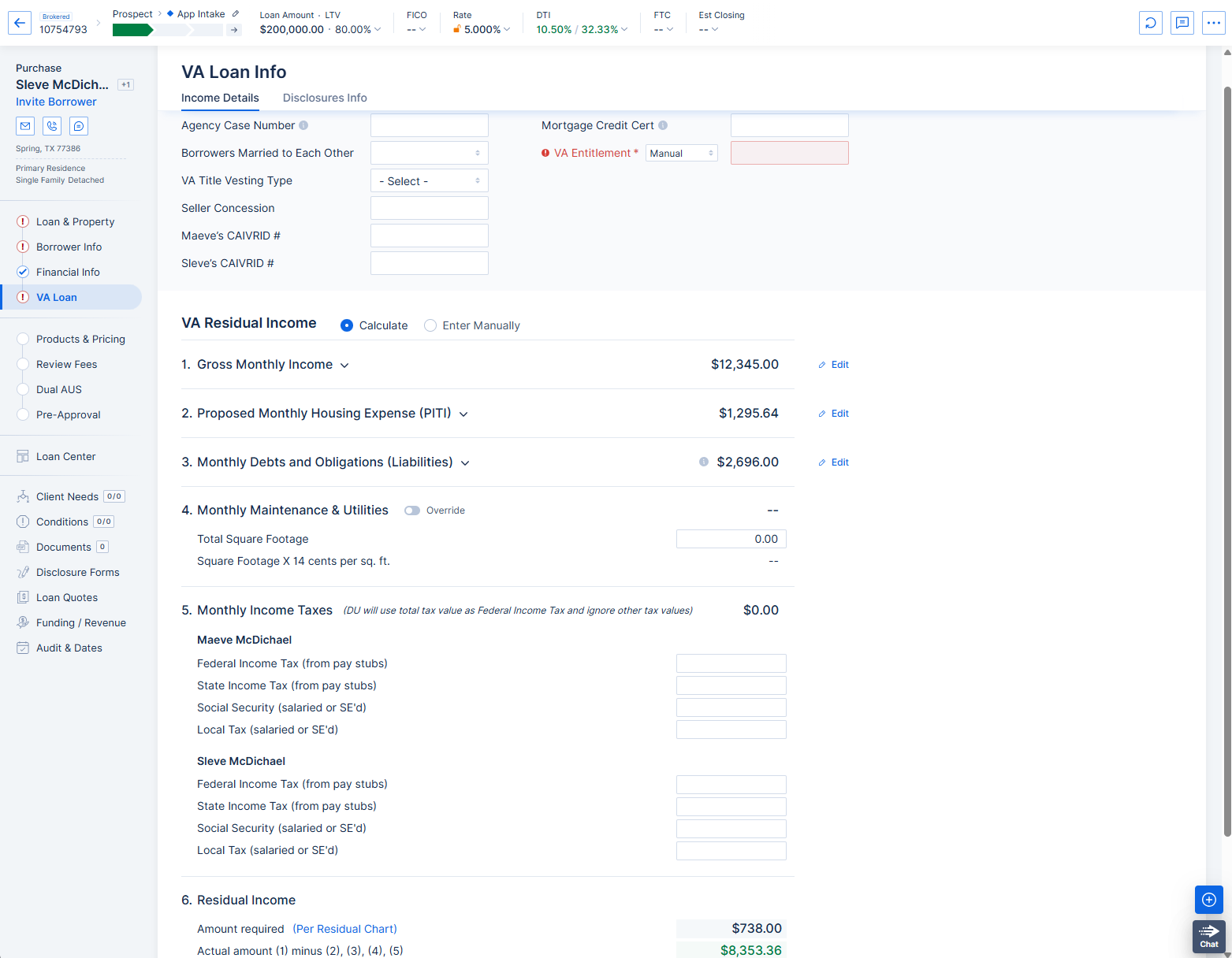1232x958 pixels.
Task: Open Funding / Revenue section
Action: 80,622
